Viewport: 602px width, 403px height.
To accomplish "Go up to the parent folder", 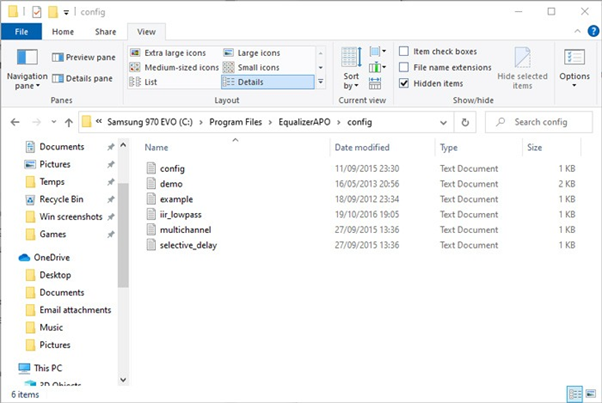I will [x=69, y=122].
